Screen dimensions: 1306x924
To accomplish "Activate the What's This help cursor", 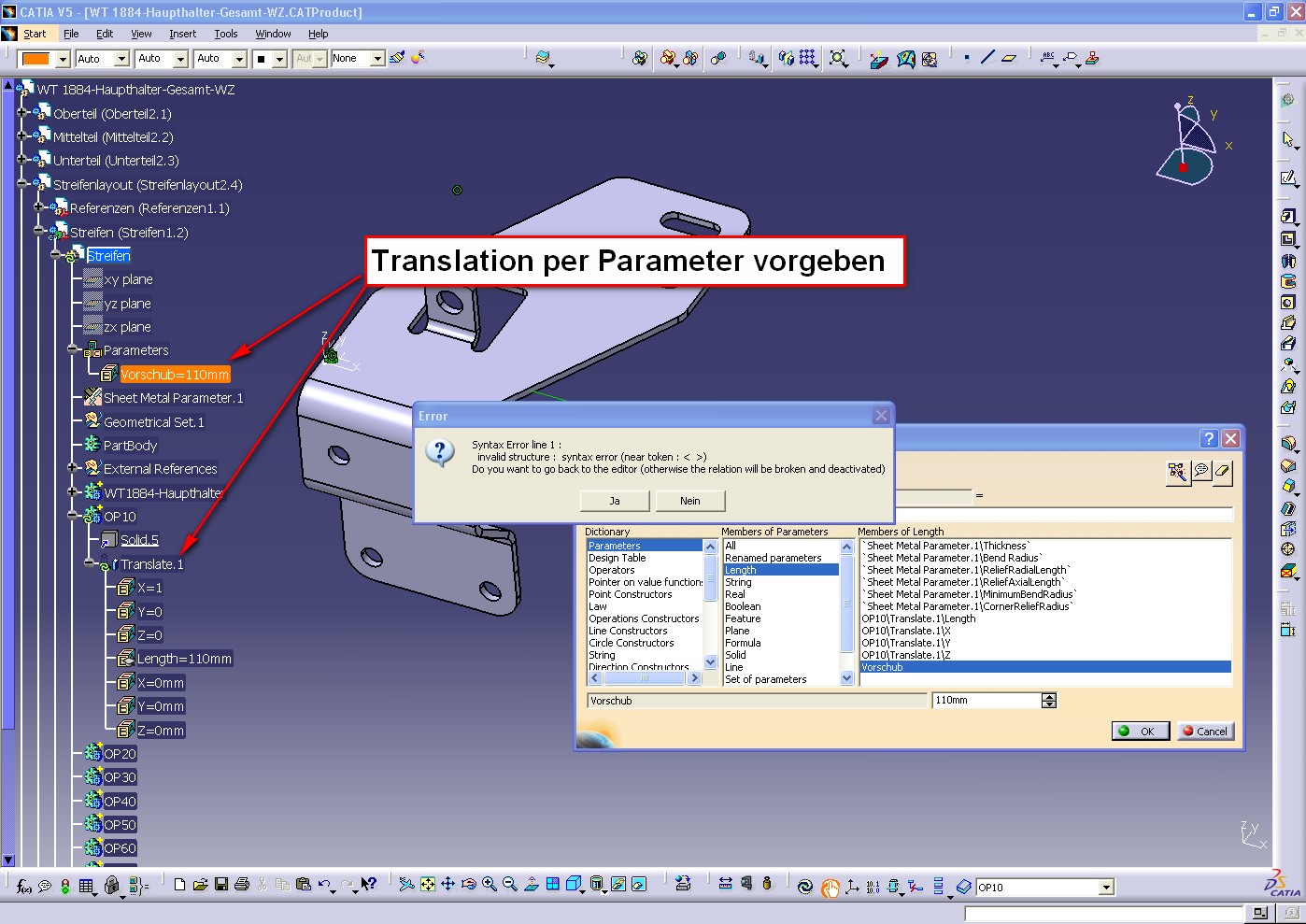I will click(369, 884).
